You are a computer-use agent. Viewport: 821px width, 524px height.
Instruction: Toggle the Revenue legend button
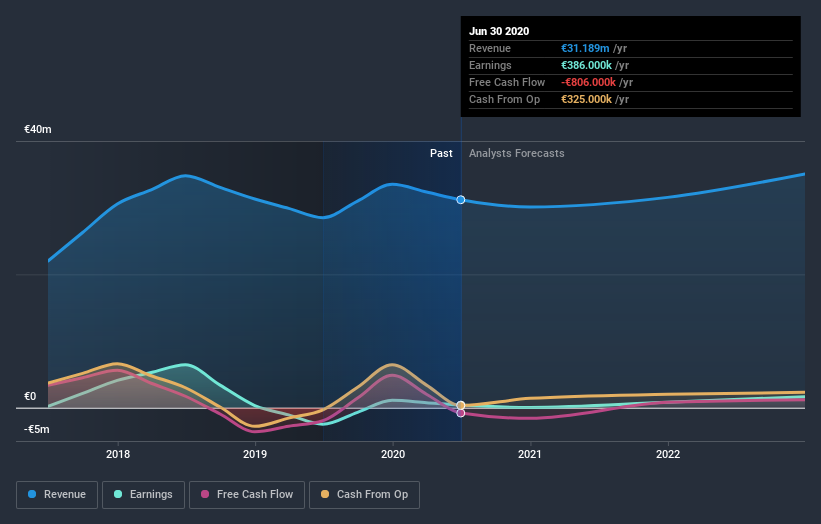[57, 495]
